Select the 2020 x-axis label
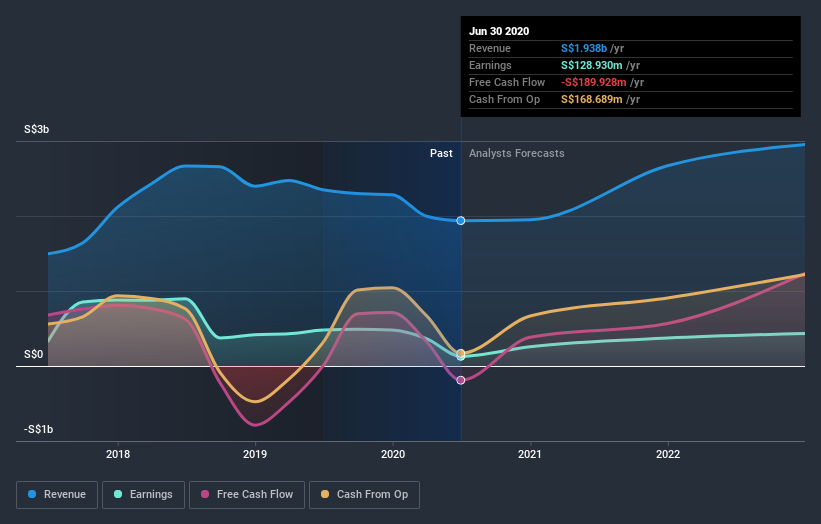 point(393,454)
